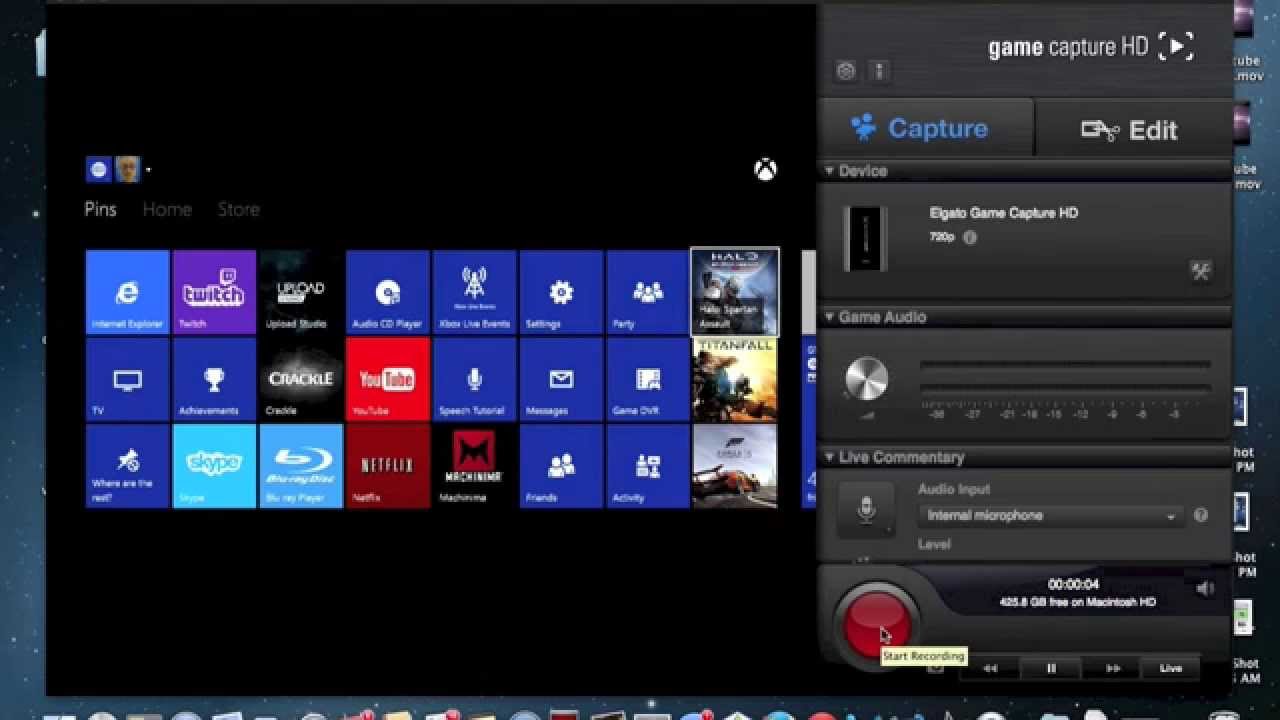Open the Party tile
The image size is (1280, 720).
[648, 292]
